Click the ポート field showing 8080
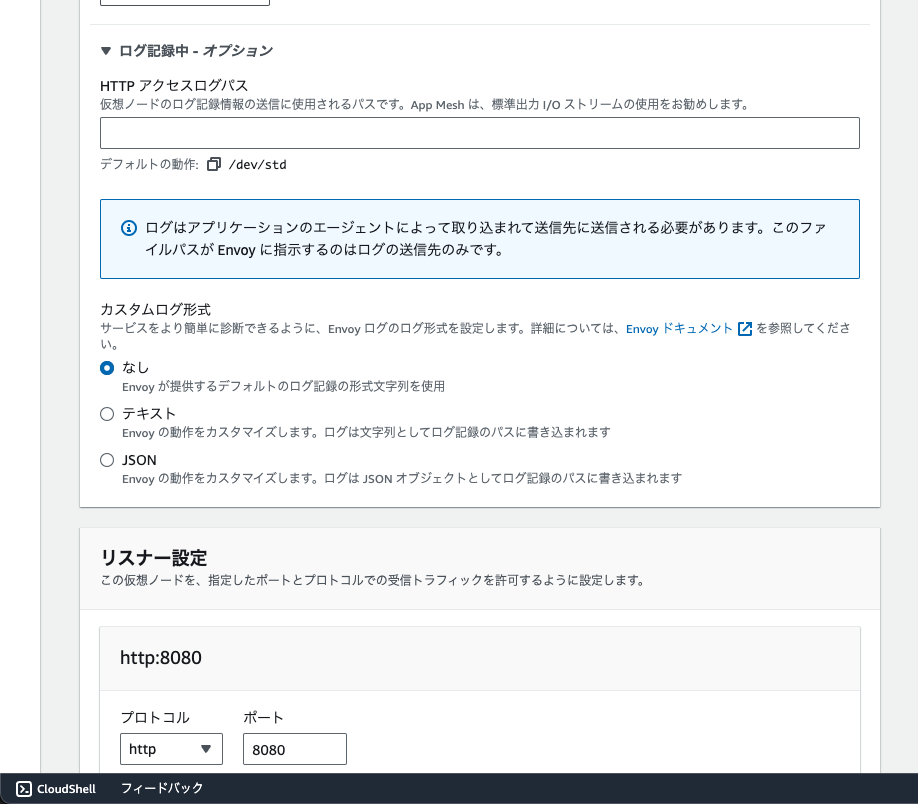Viewport: 918px width, 804px height. pyautogui.click(x=294, y=749)
